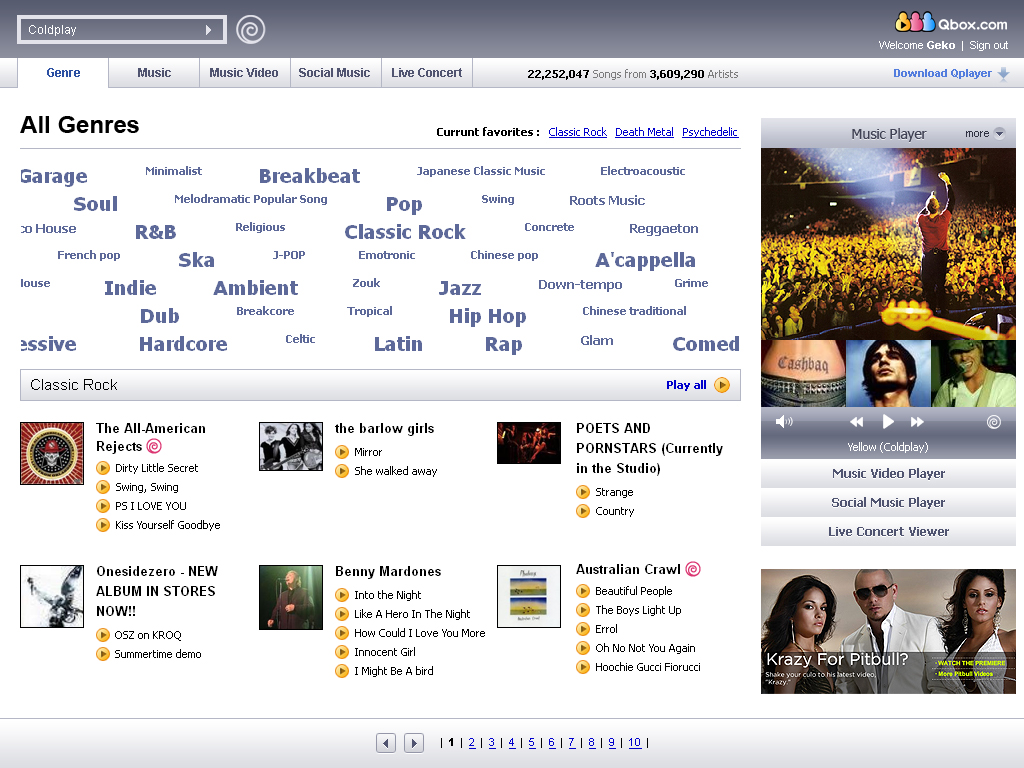Click the play button in Music Player
This screenshot has width=1024, height=768.
[888, 422]
